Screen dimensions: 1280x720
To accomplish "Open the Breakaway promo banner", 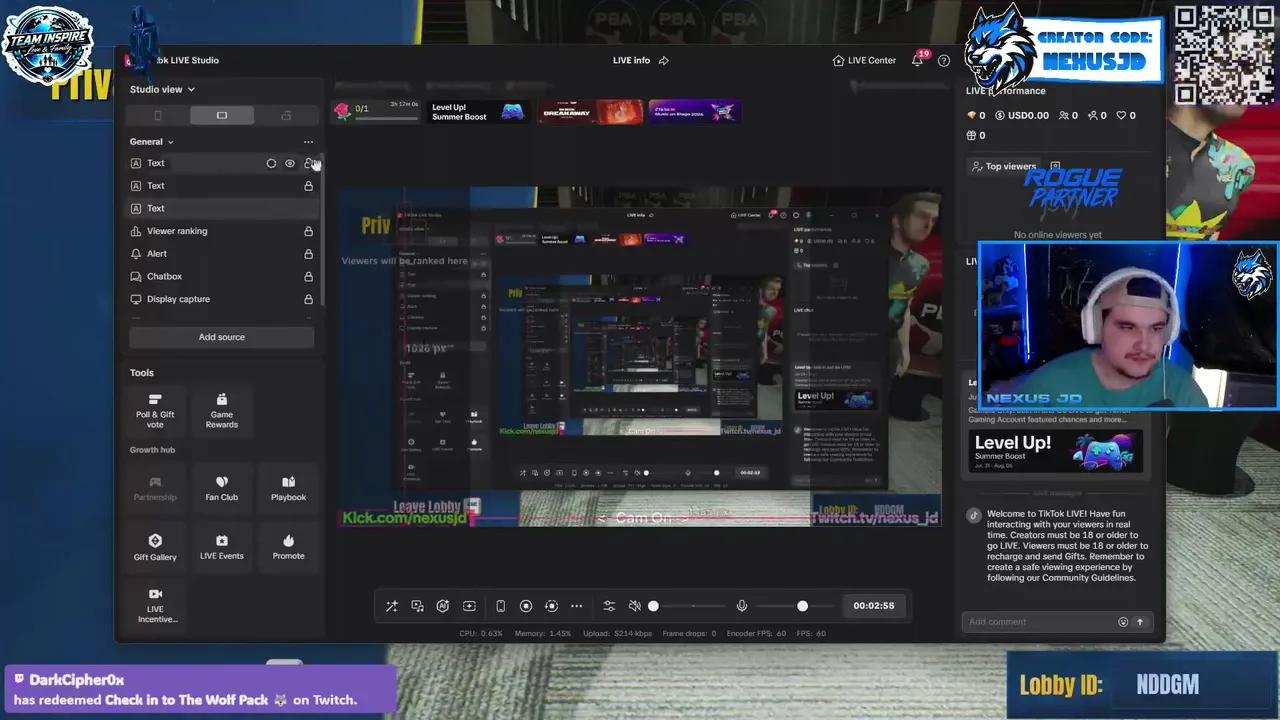I will (590, 111).
